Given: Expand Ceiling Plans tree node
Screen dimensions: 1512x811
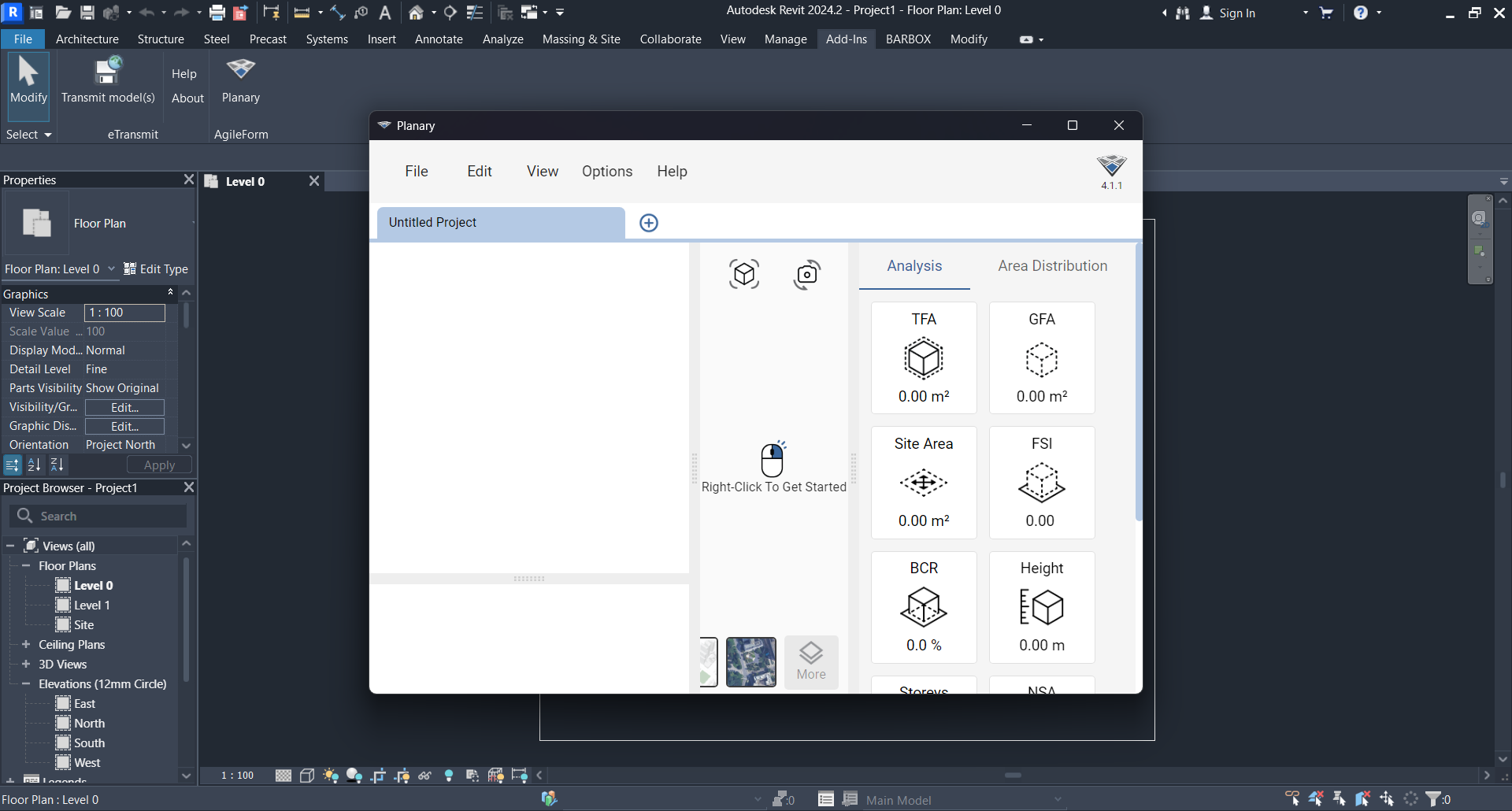Looking at the screenshot, I should click(x=26, y=644).
